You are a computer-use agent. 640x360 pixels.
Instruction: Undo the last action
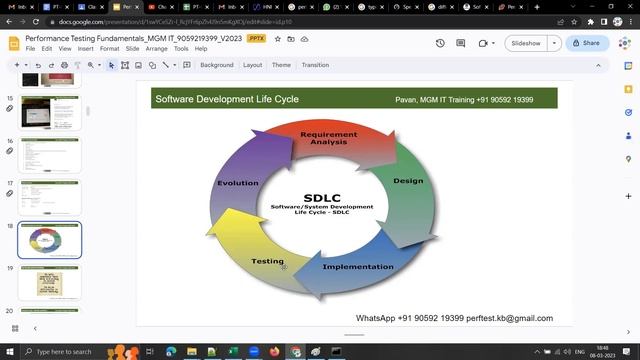pyautogui.click(x=38, y=65)
